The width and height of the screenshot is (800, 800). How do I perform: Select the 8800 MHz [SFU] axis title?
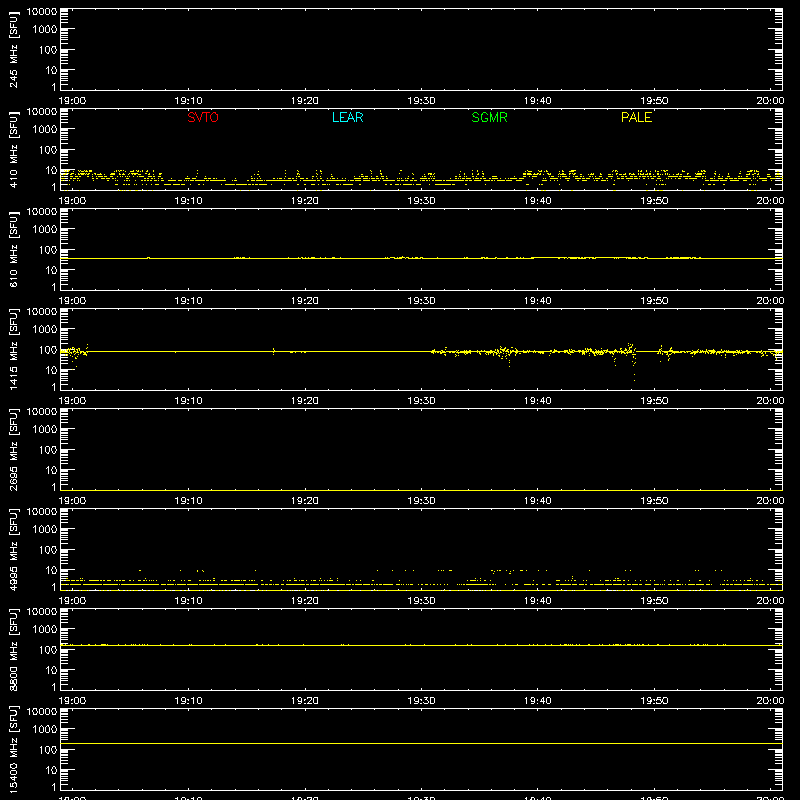pos(13,649)
